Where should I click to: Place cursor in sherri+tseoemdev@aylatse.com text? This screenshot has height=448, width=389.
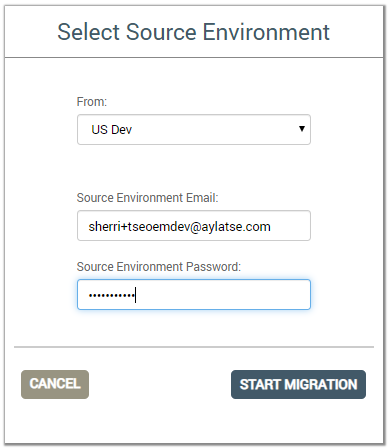click(179, 227)
